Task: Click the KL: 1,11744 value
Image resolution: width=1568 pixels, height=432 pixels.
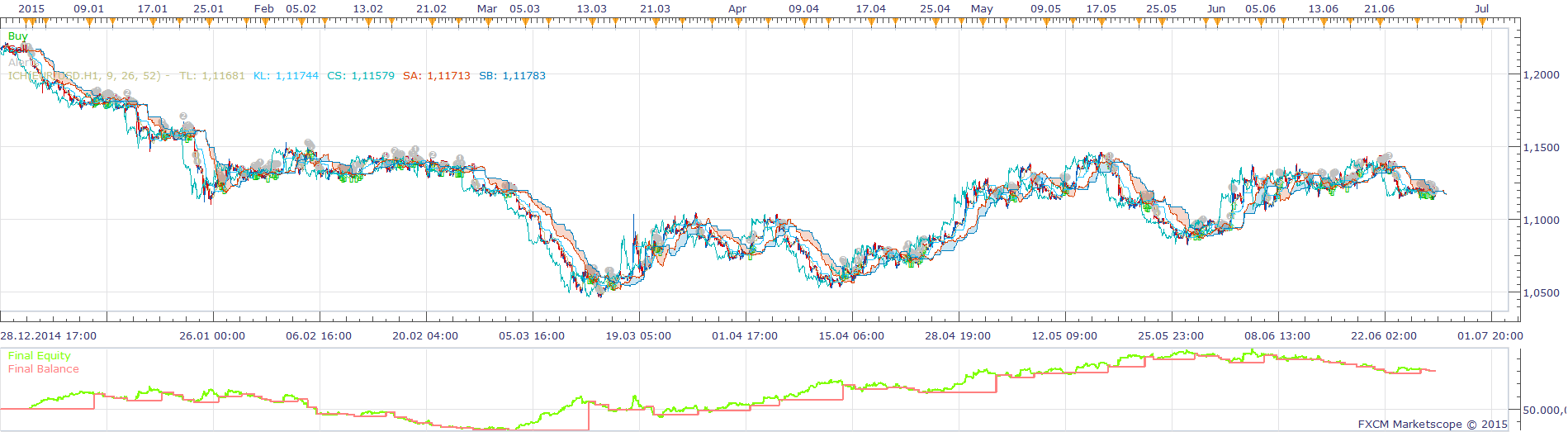Action: (x=286, y=76)
